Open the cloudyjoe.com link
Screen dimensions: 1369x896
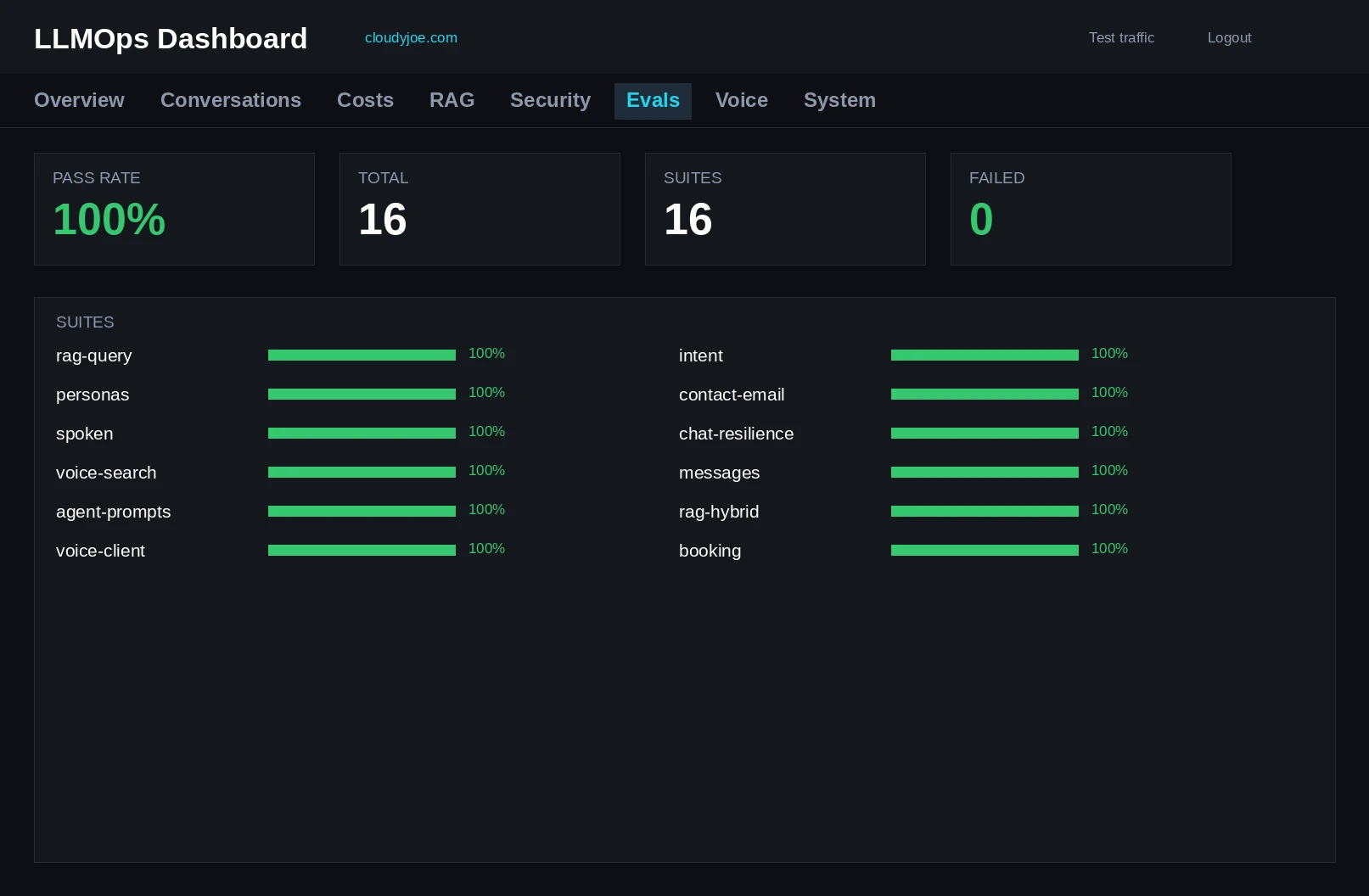(x=411, y=37)
